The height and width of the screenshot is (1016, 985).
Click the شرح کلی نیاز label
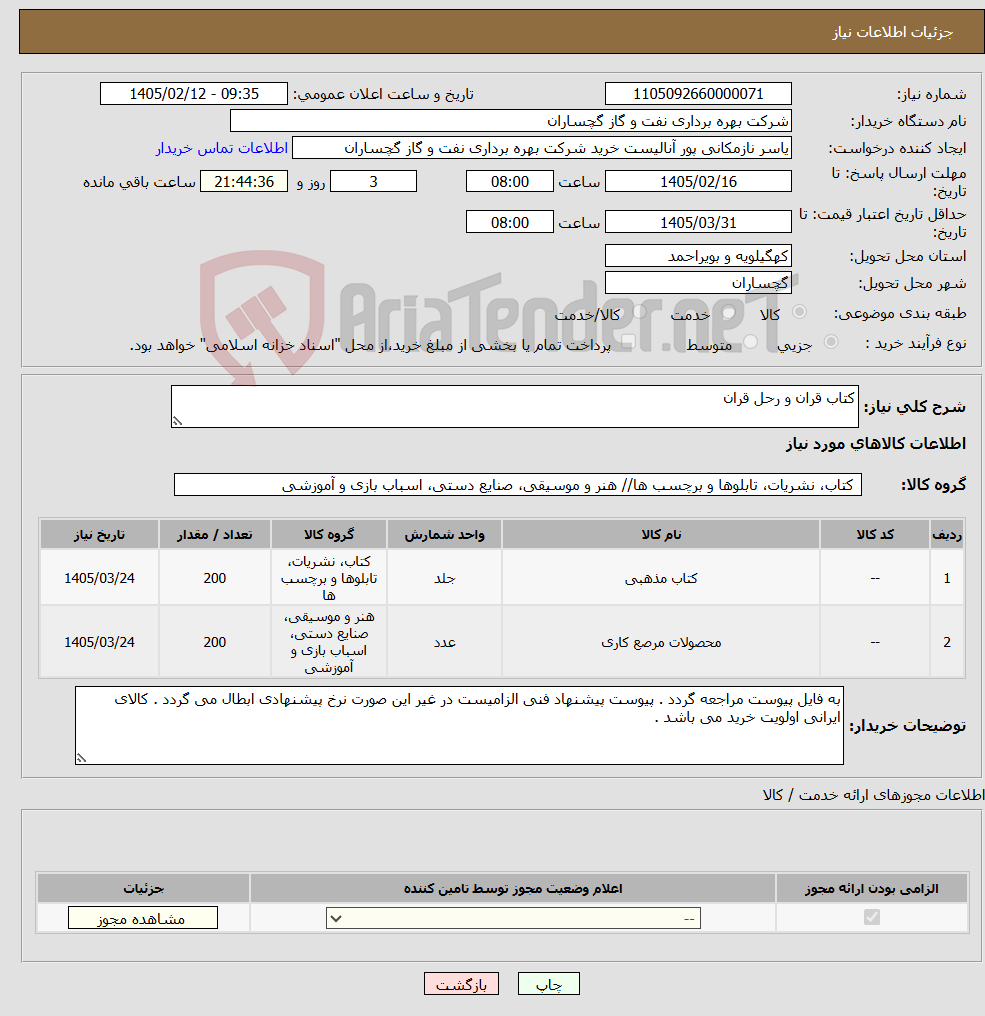(914, 407)
